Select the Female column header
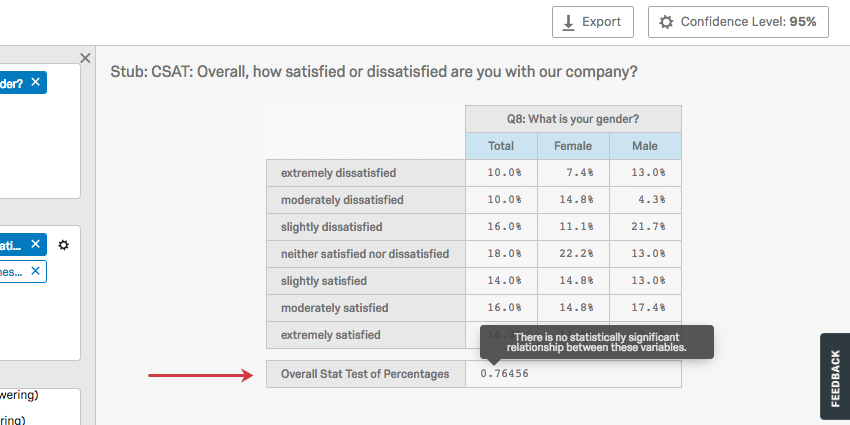The image size is (850, 425). point(573,146)
